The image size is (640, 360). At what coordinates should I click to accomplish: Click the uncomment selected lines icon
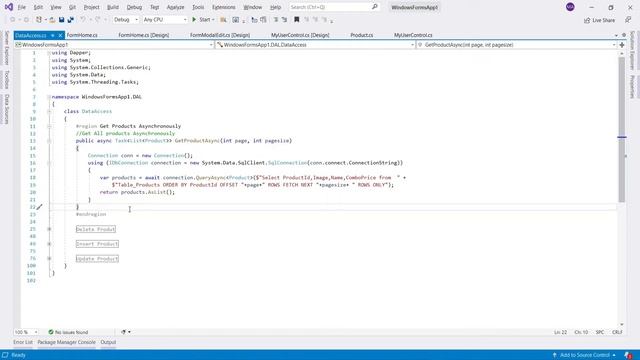point(284,20)
